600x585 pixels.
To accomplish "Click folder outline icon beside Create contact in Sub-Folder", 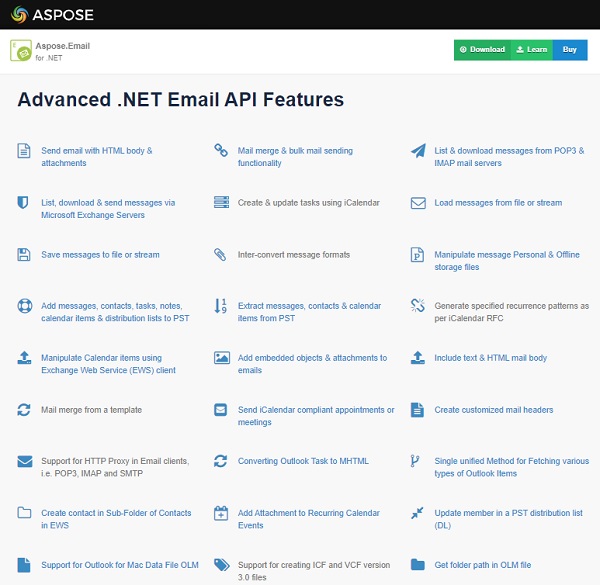I will pos(24,512).
